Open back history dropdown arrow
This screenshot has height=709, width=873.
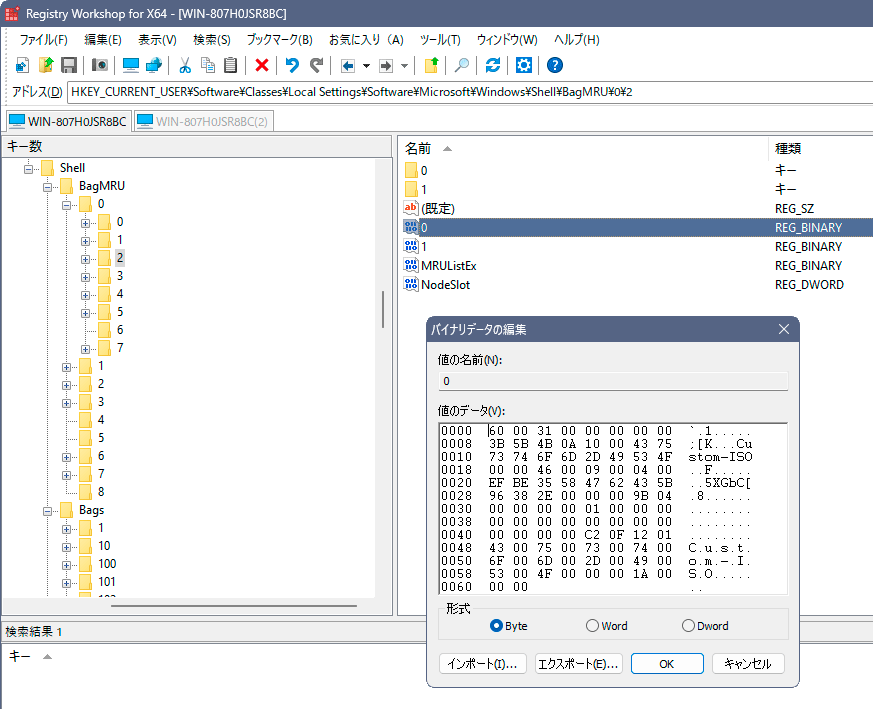point(366,66)
